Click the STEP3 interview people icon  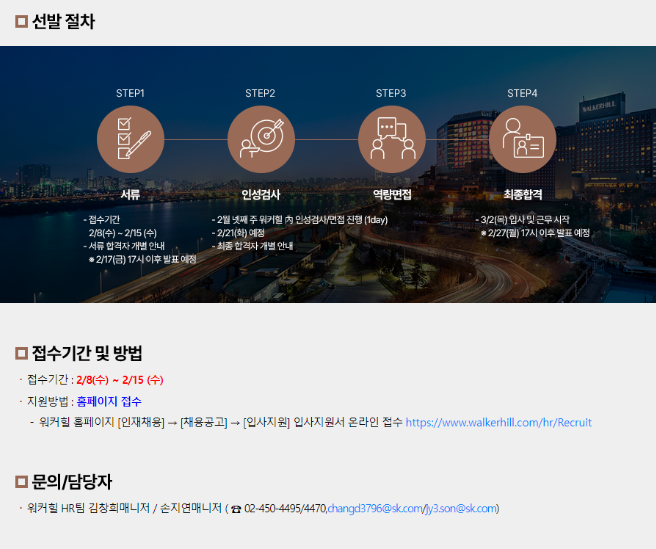392,139
